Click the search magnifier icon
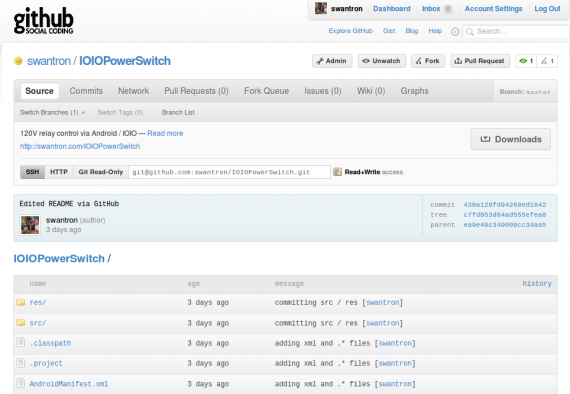Screen dimensions: 570x394 click(470, 32)
